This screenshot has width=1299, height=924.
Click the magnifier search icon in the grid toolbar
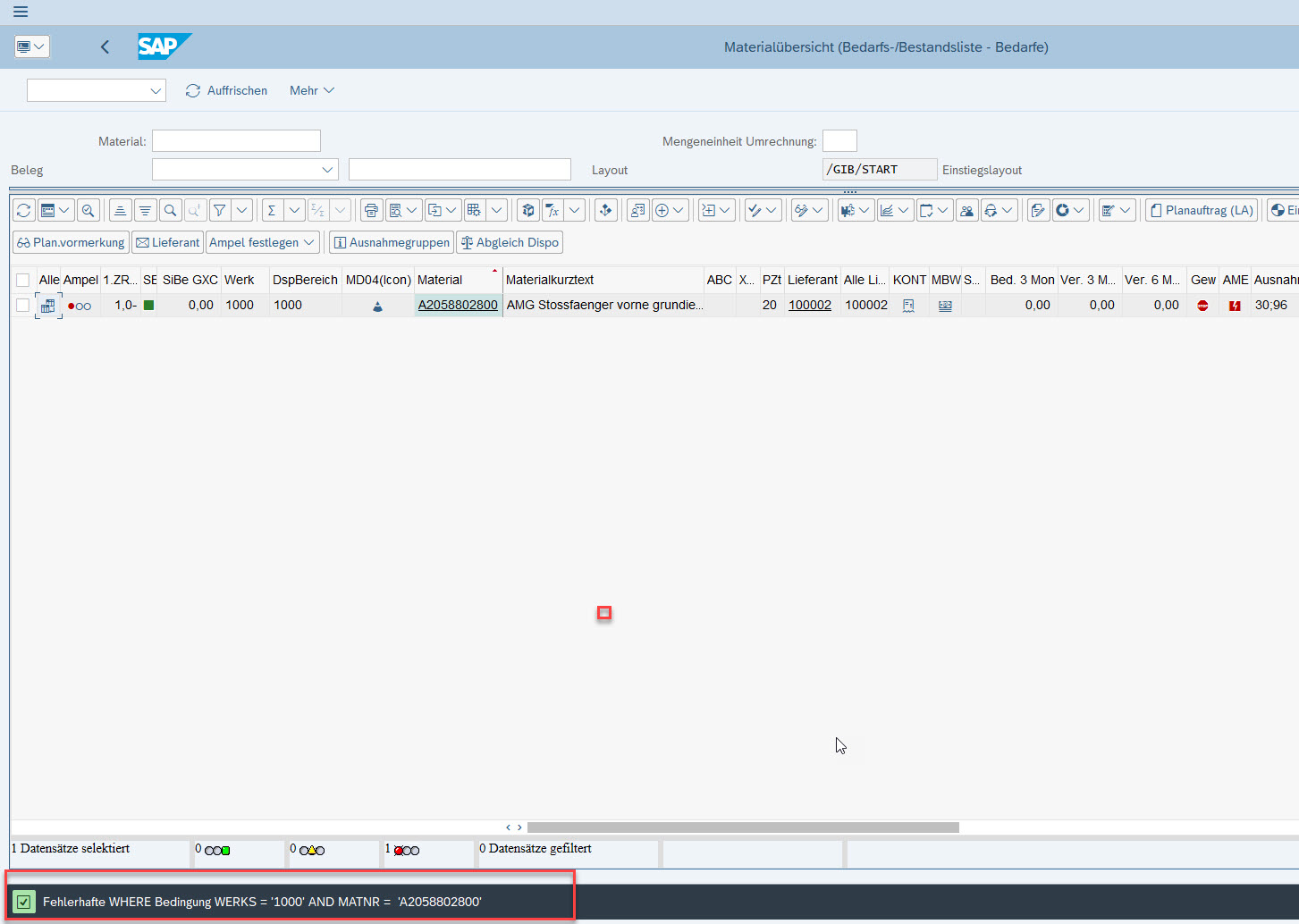170,211
